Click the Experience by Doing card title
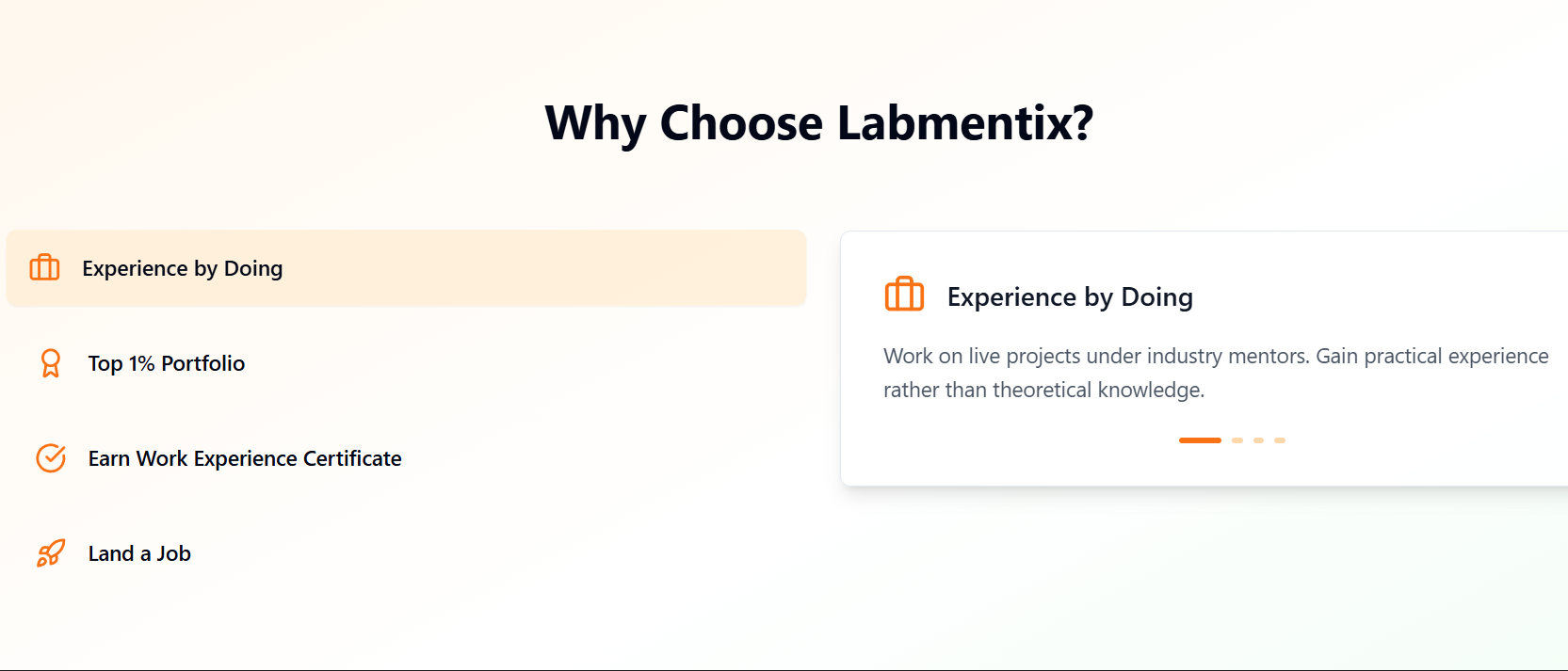Screen dimensions: 1568x671 click(x=1070, y=297)
